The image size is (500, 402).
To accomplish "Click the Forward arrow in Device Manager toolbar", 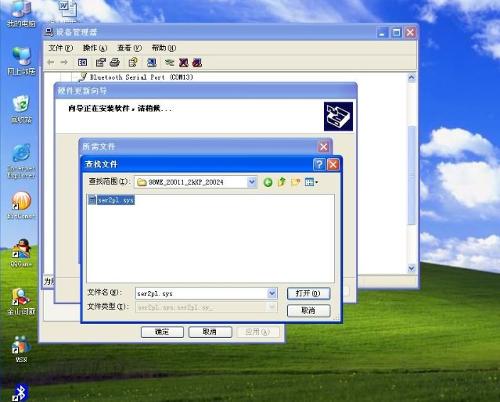I will pyautogui.click(x=64, y=62).
